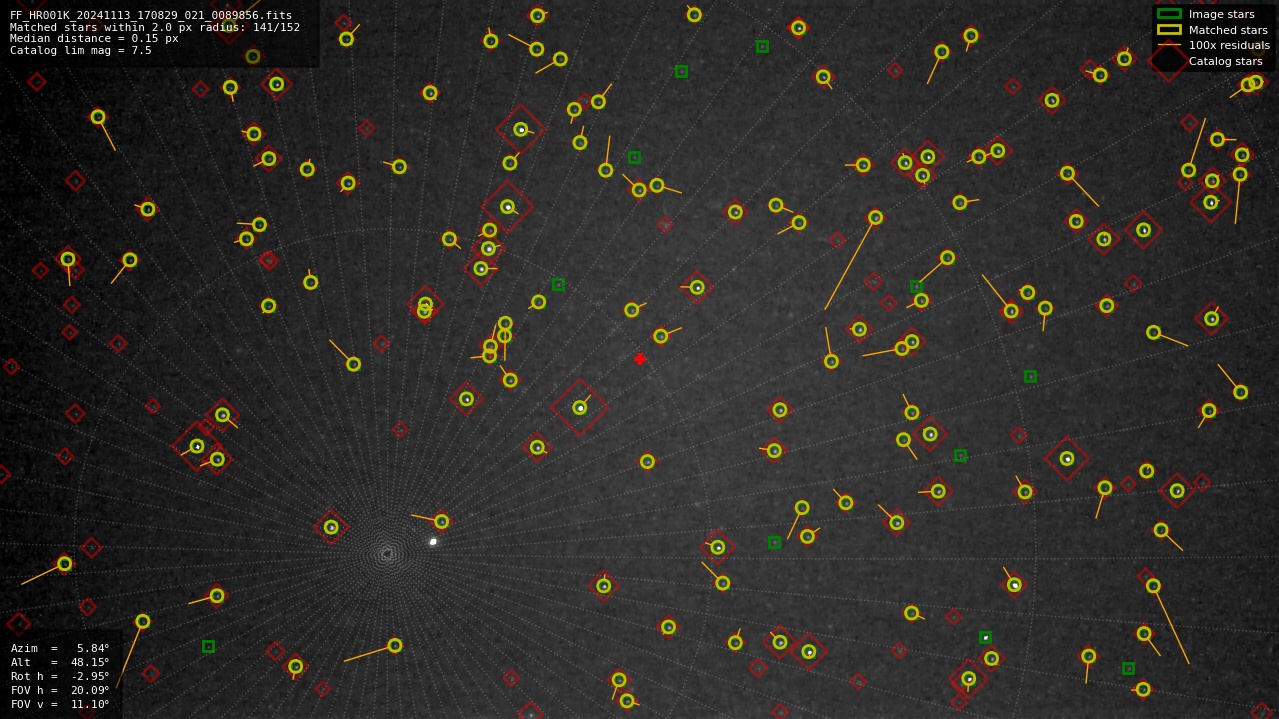
Task: Select the FF_HR001K_20241113_170829_021_0089856.fits file name
Action: point(151,15)
